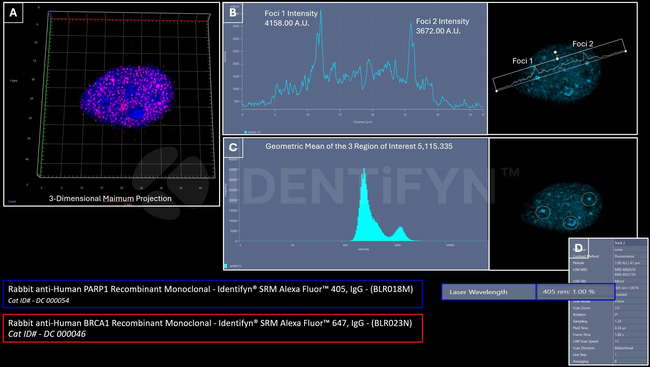Click the 'Sampling' row label
Image resolution: width=650 pixels, height=367 pixels.
(580, 321)
